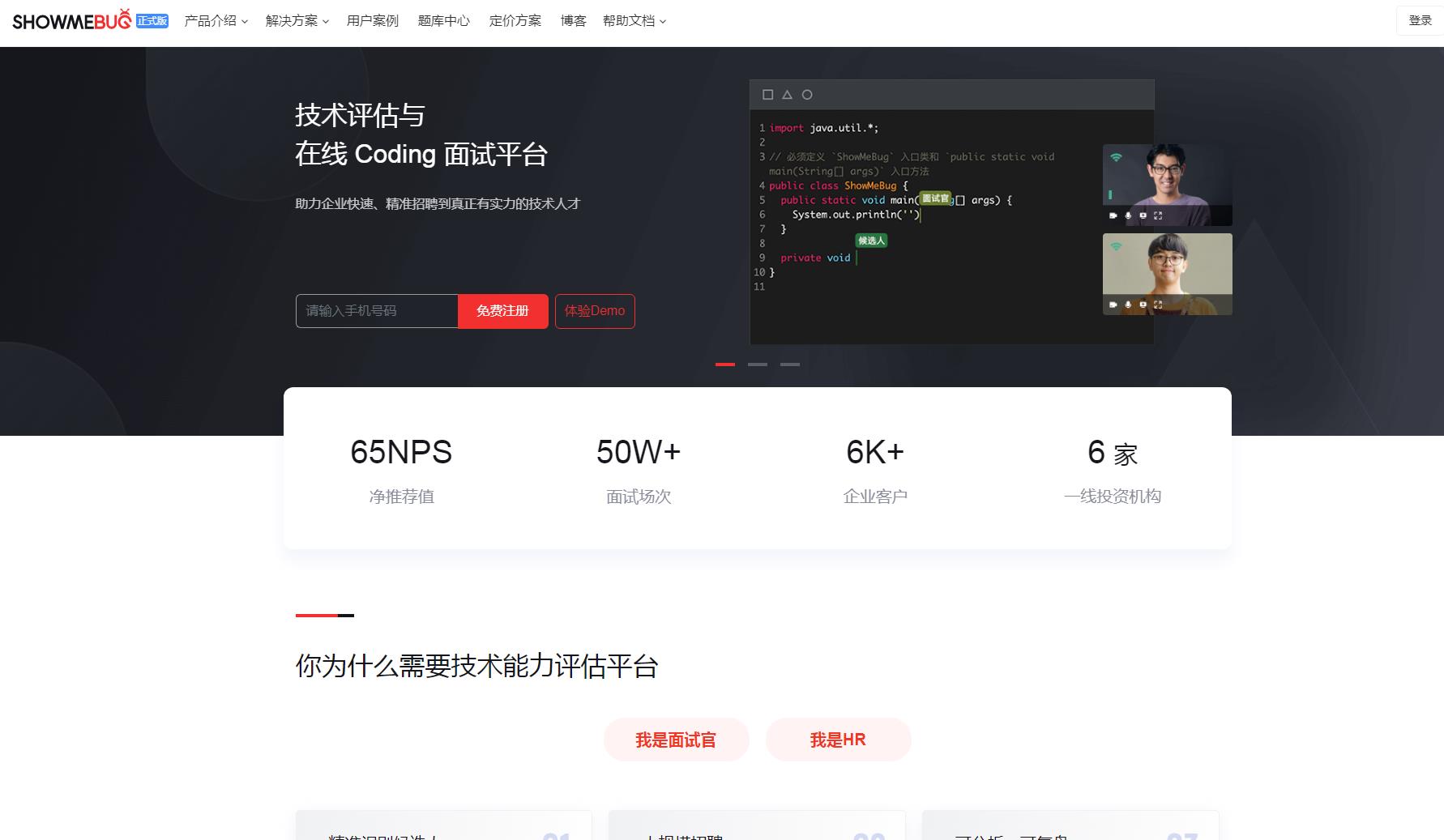Image resolution: width=1444 pixels, height=840 pixels.
Task: Click camera icon on bottom video thumbnail
Action: 1113,305
